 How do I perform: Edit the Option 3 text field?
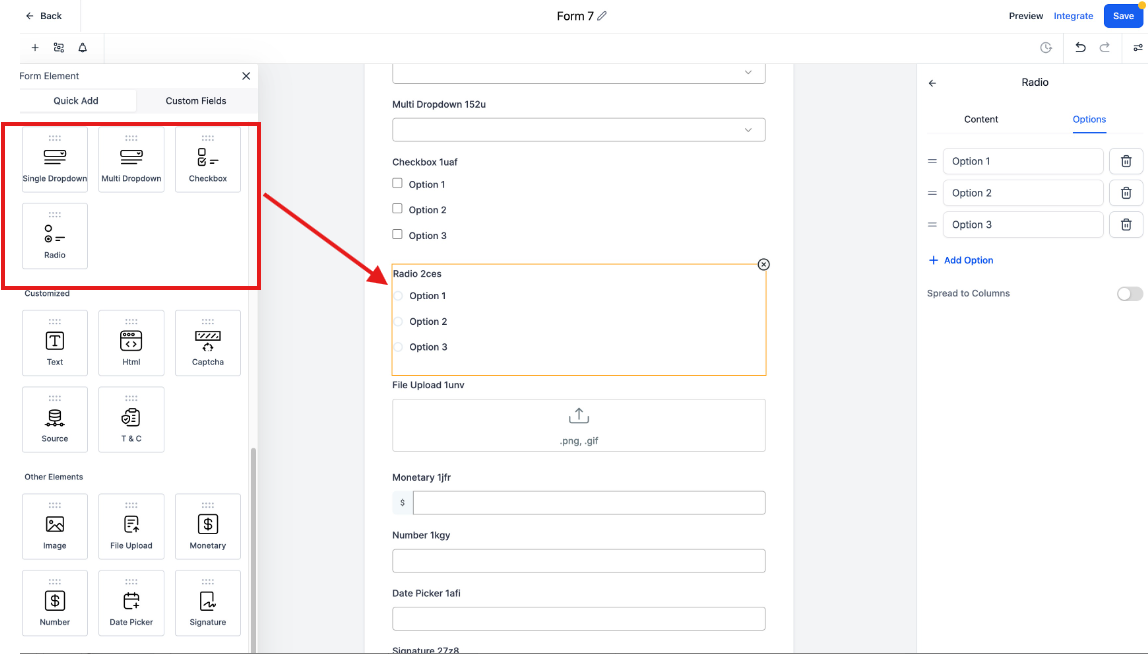point(1023,225)
